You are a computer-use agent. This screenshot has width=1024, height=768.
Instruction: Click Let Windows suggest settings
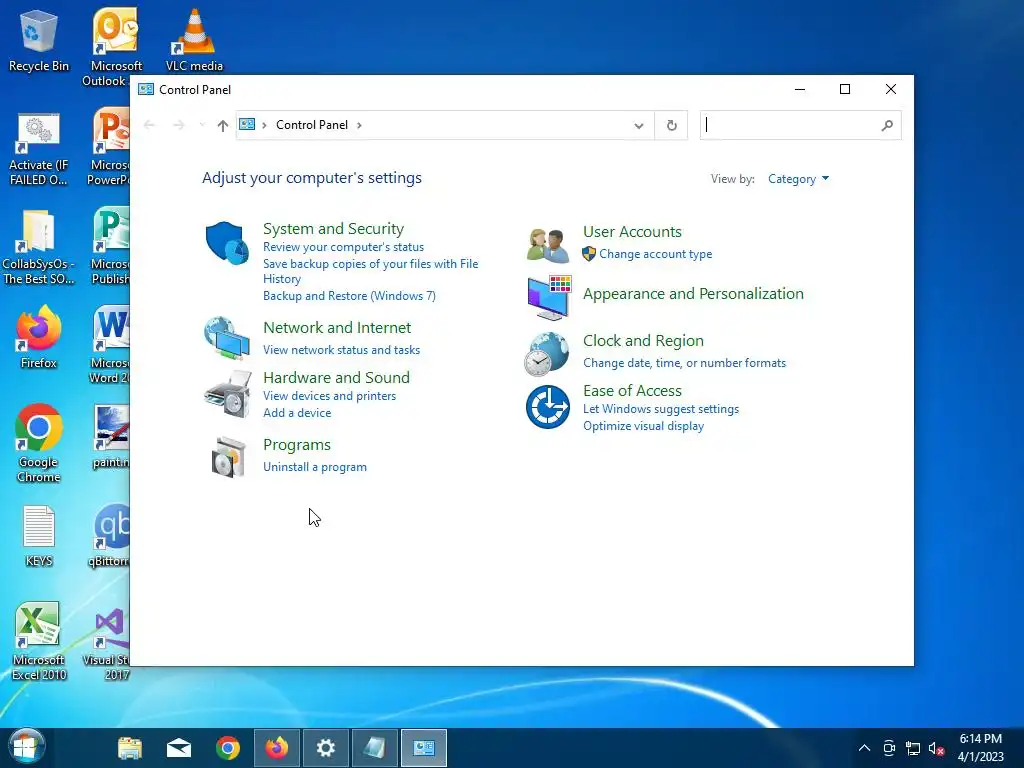[660, 409]
